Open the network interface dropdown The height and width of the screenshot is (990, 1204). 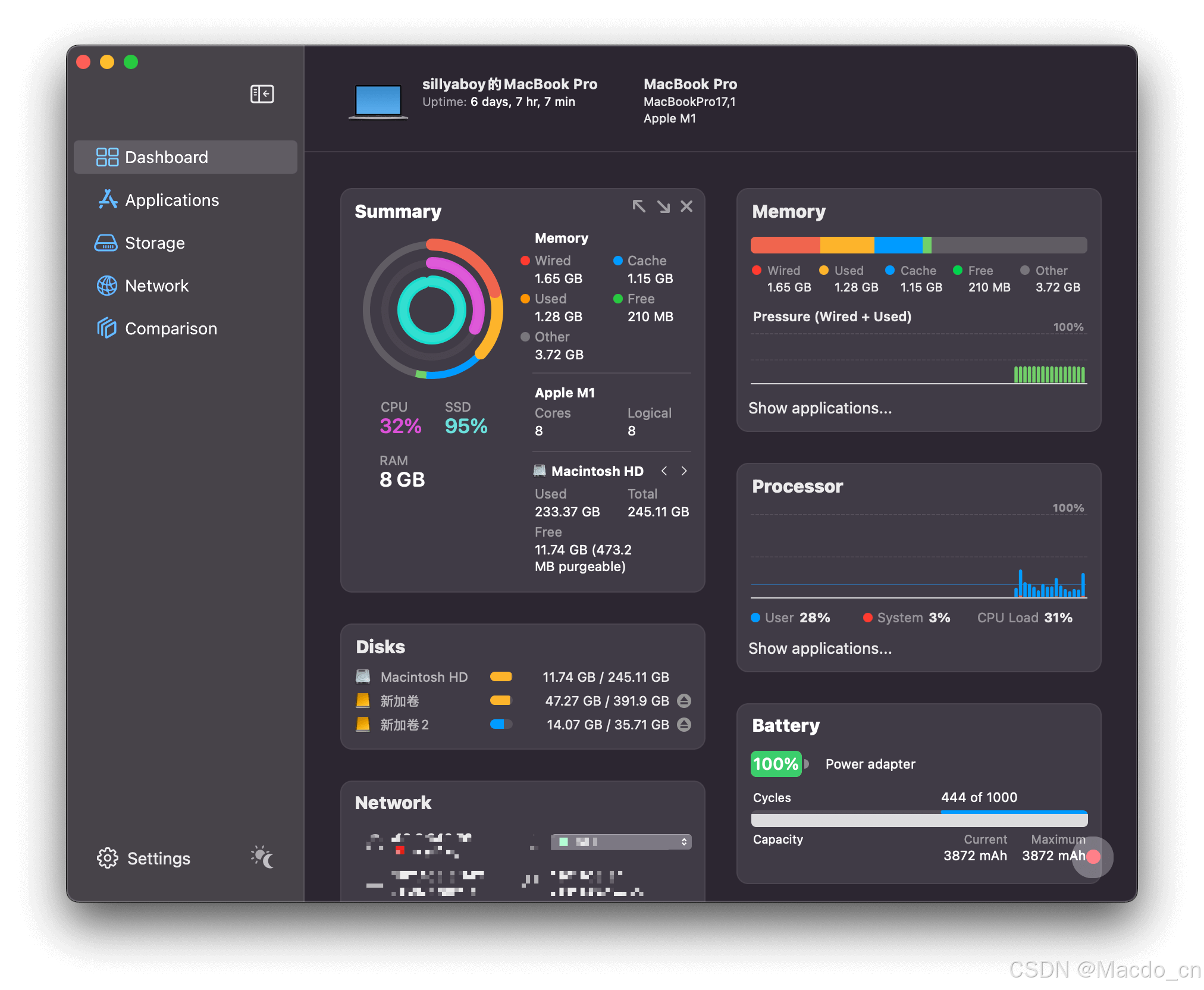[621, 842]
